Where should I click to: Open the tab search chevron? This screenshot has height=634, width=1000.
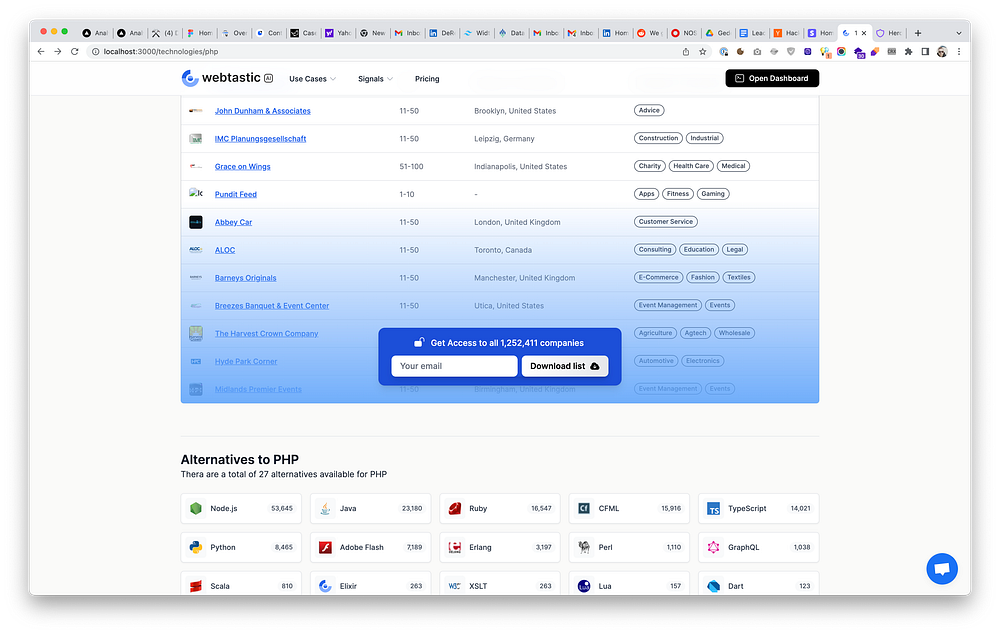(959, 33)
